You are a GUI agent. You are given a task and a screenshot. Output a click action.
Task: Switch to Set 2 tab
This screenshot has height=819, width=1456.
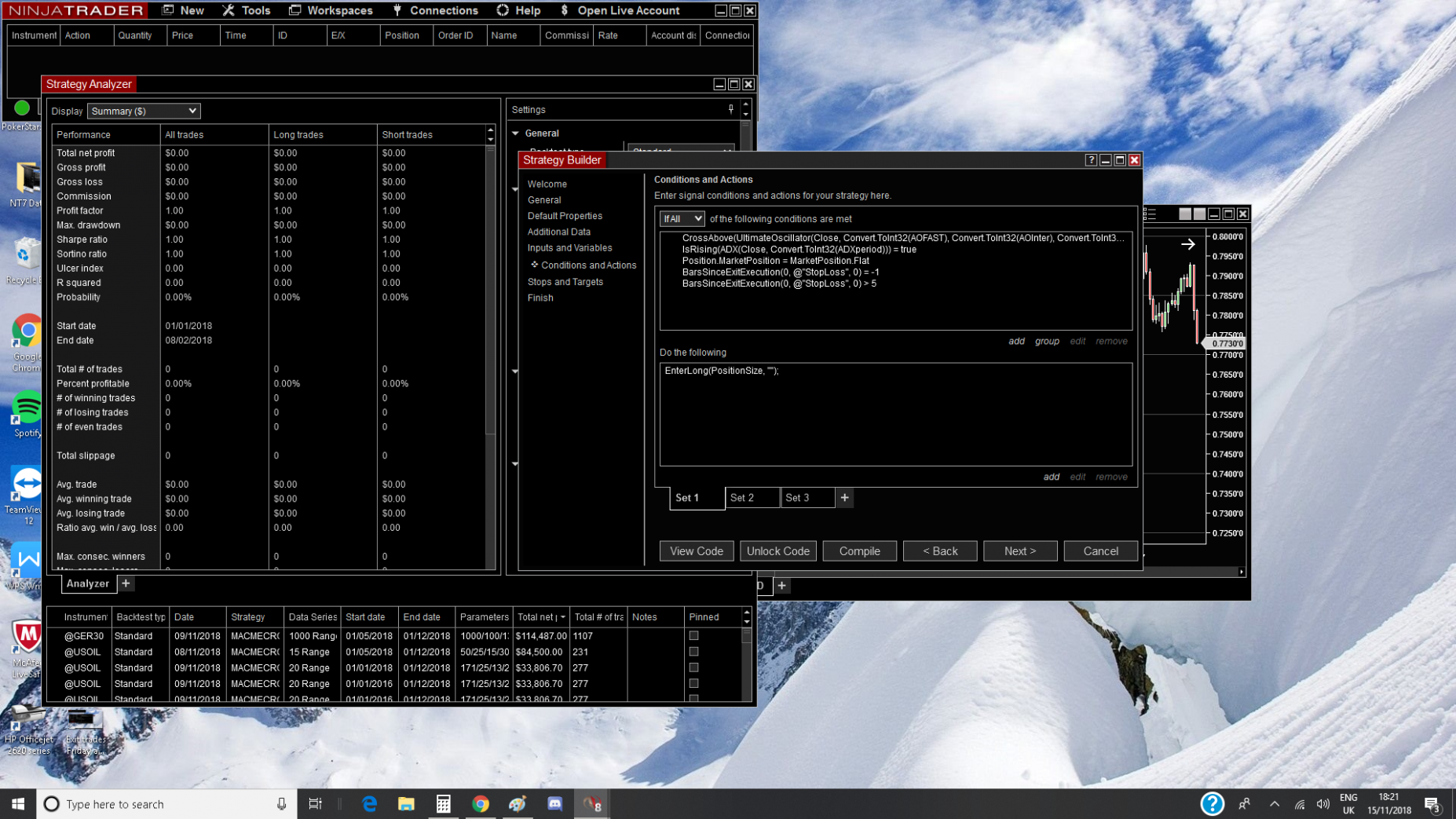752,498
